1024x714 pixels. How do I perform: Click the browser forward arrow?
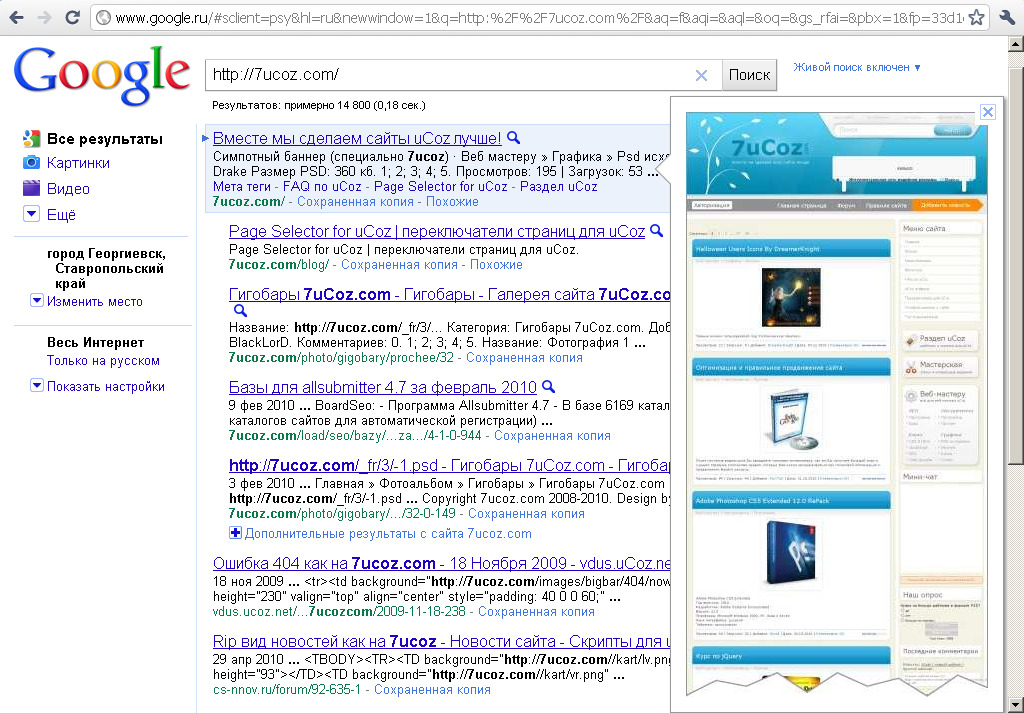[x=44, y=17]
